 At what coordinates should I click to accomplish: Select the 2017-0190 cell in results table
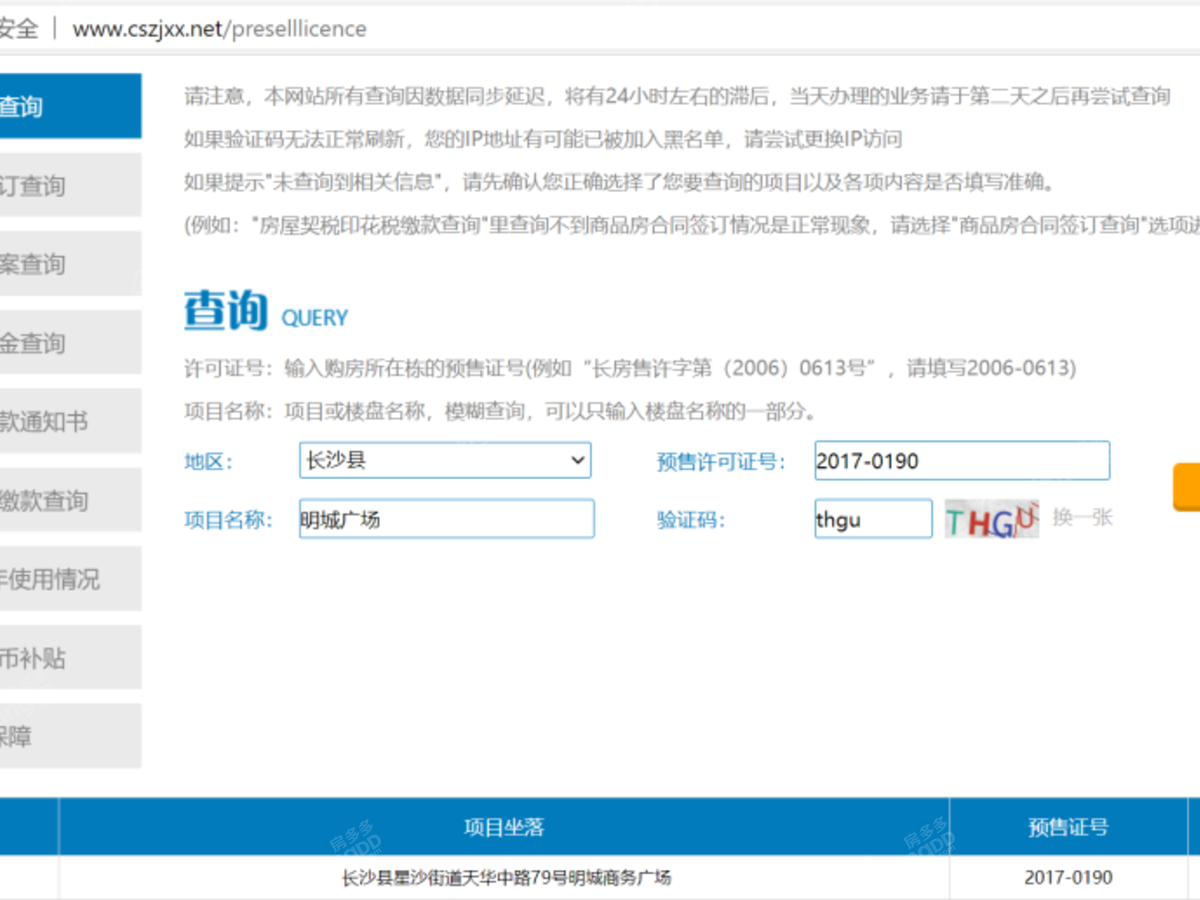(x=1068, y=878)
